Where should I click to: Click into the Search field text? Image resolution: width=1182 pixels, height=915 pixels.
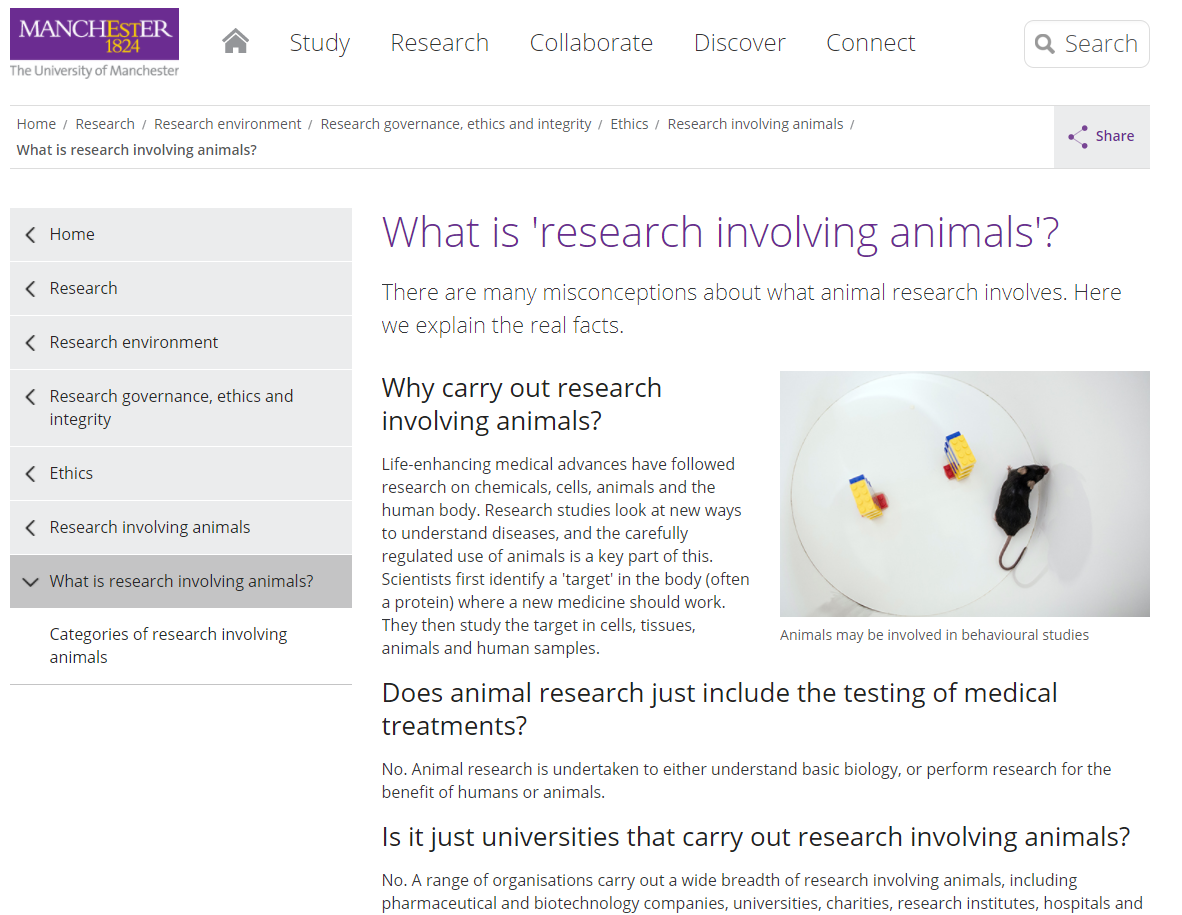1101,44
